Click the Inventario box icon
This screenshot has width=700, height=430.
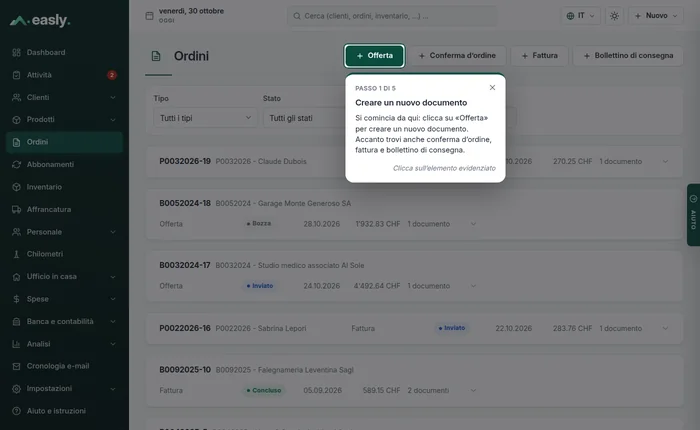click(x=17, y=187)
